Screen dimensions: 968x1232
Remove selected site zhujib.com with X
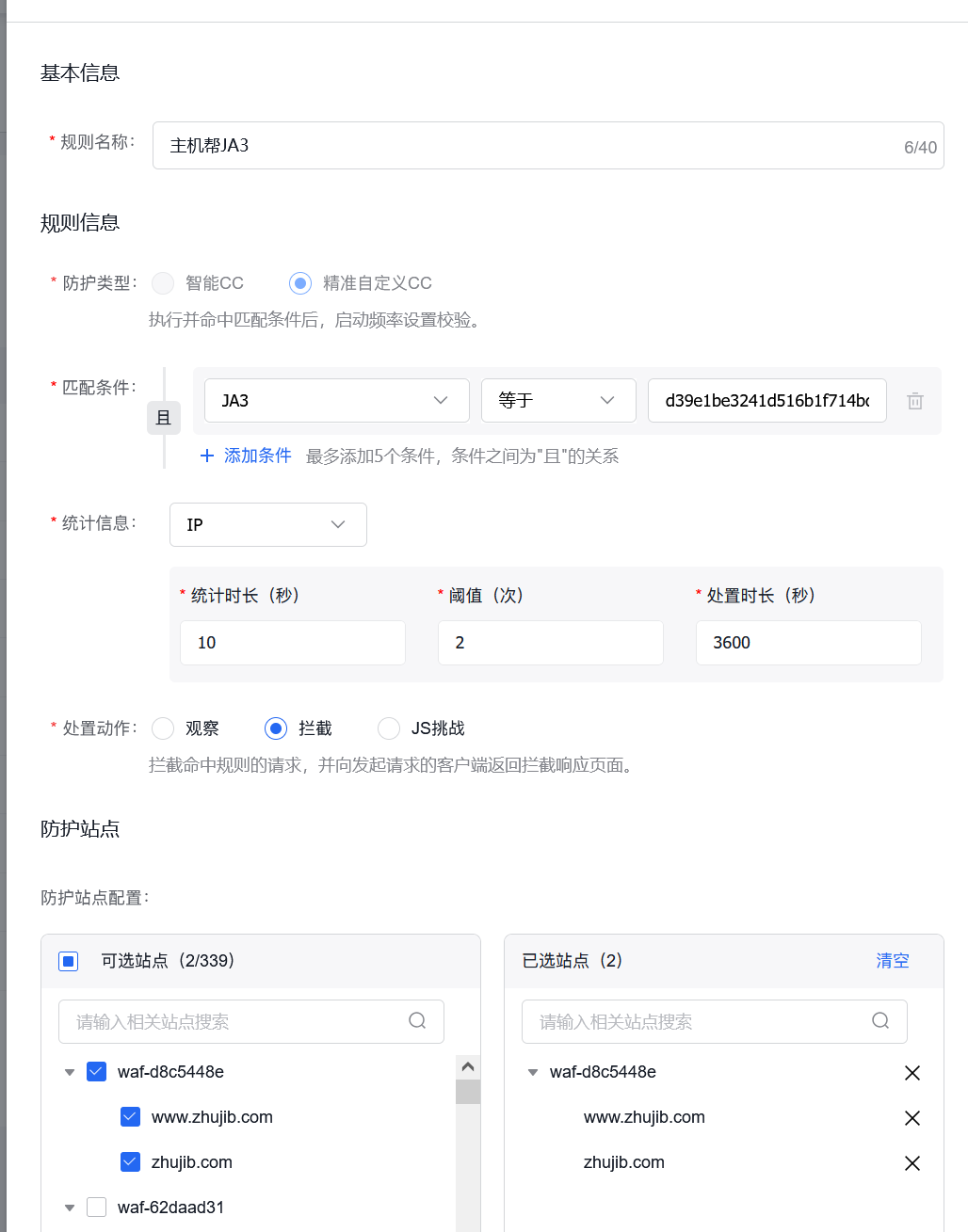tap(912, 1163)
